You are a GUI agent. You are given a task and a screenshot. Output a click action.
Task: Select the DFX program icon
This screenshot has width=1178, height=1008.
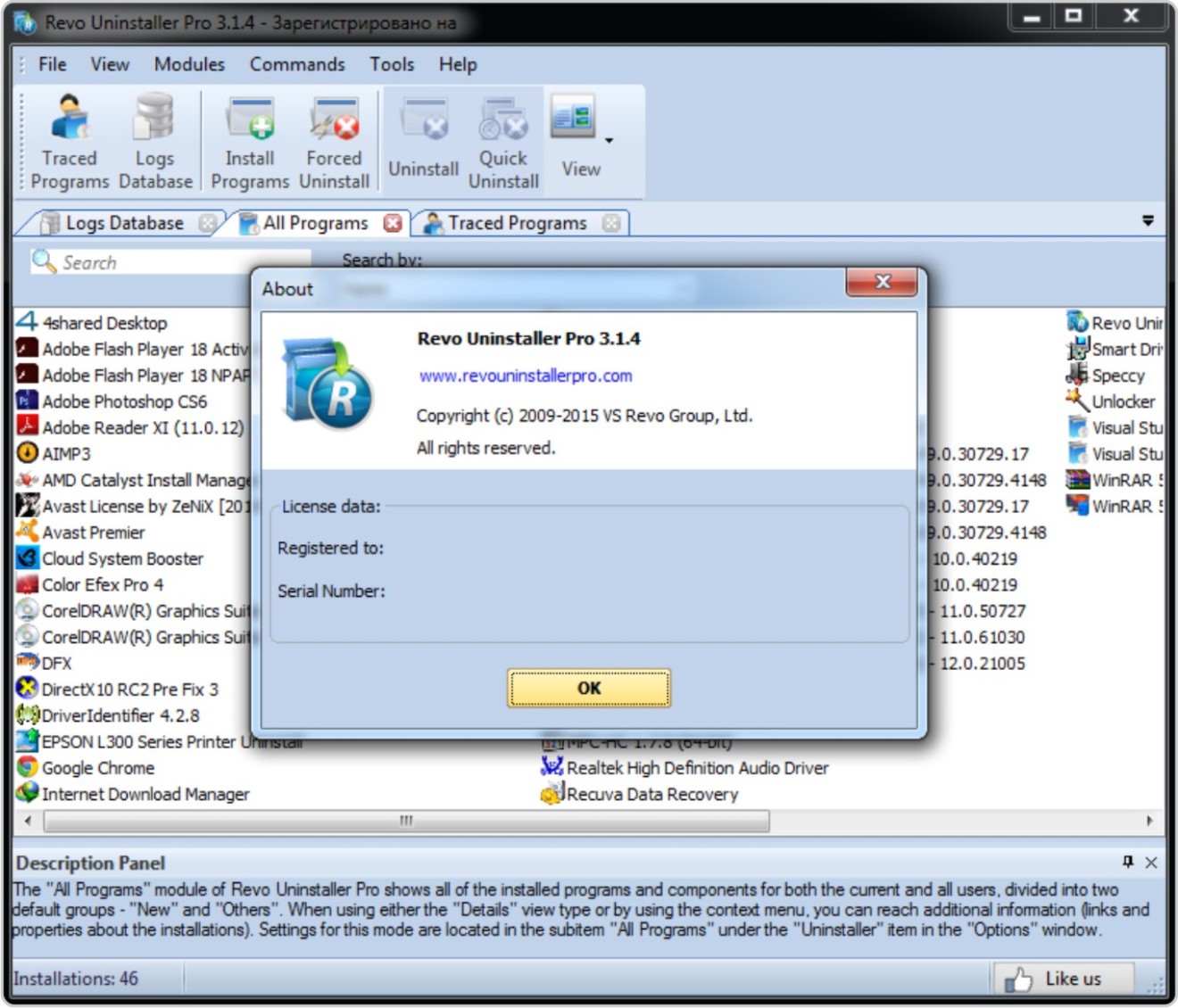point(27,662)
